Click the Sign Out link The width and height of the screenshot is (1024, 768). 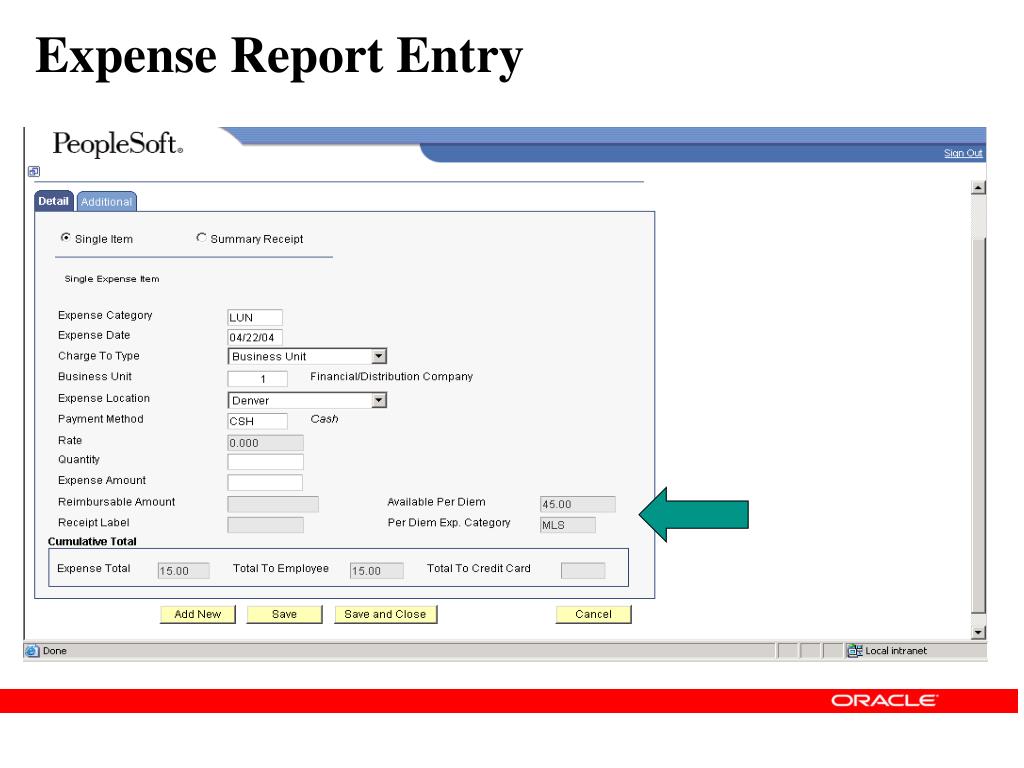click(963, 153)
